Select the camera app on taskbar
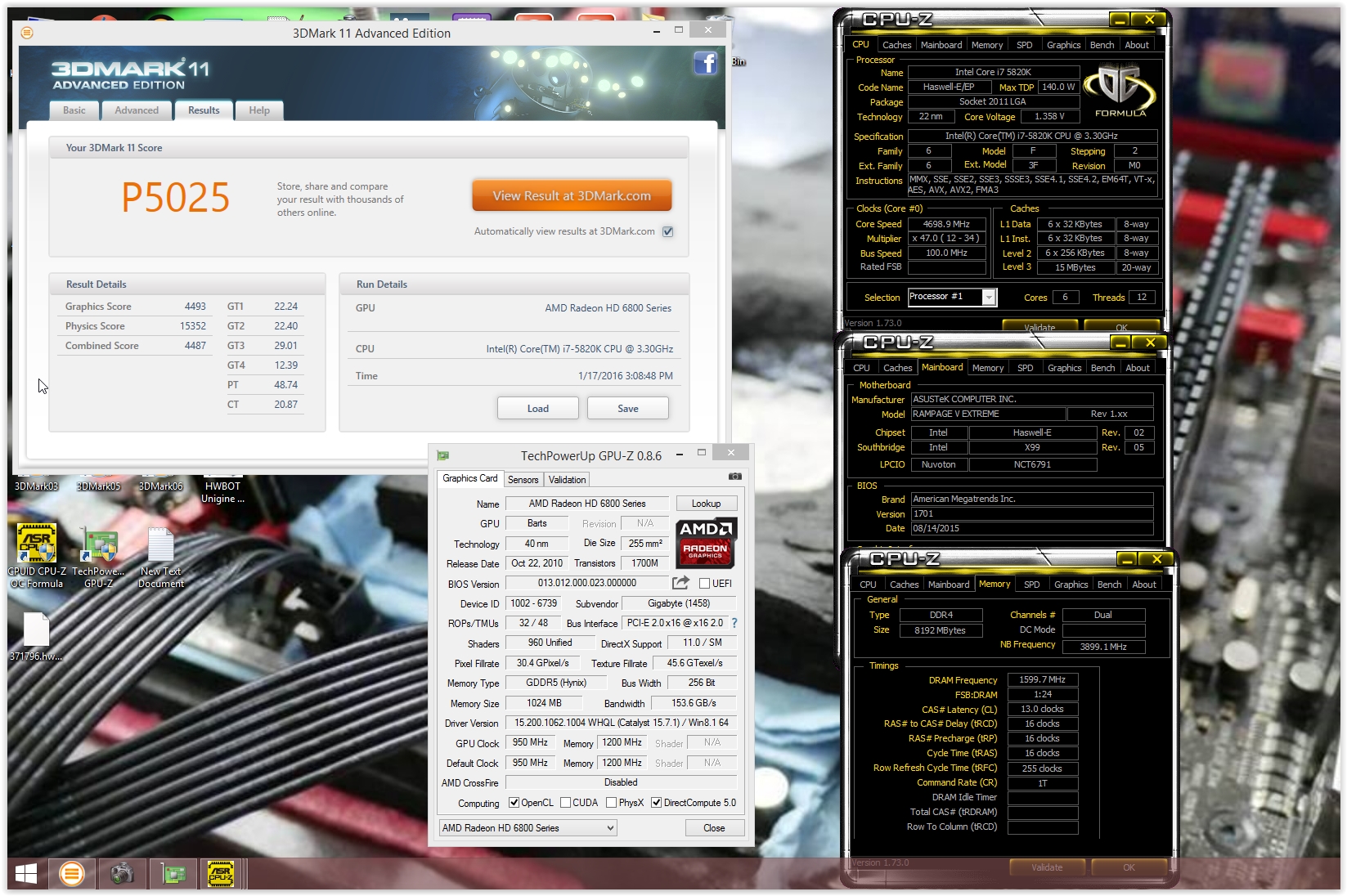The width and height of the screenshot is (1347, 896). (x=122, y=874)
